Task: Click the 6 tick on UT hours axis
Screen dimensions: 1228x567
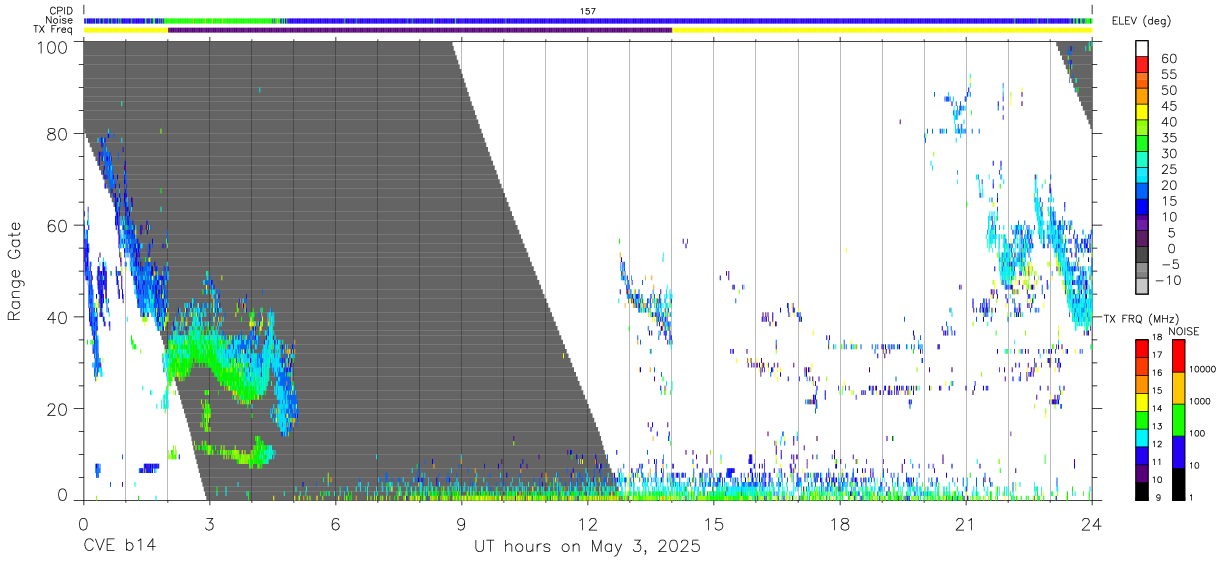Action: pos(335,523)
